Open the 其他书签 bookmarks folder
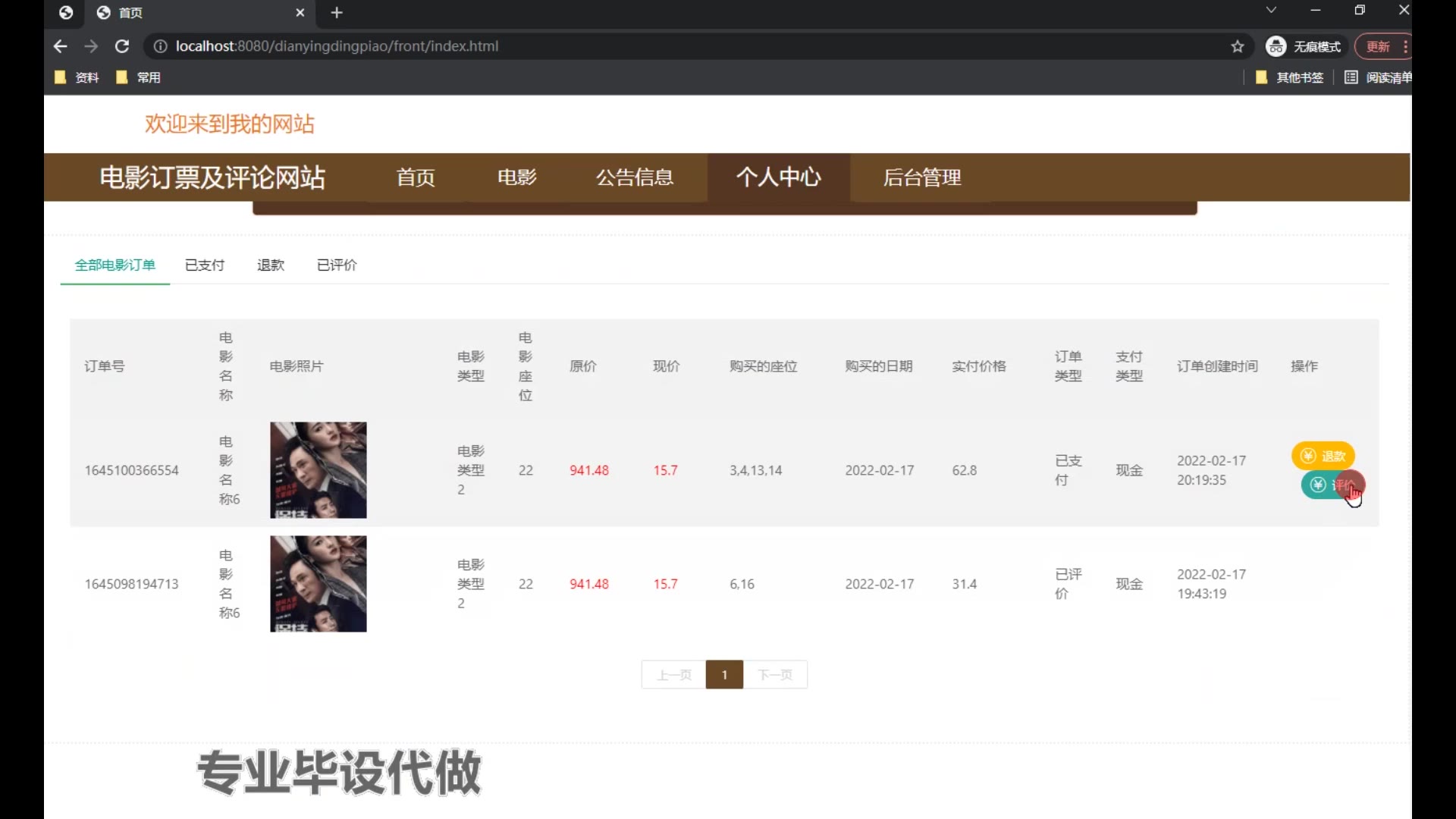Image resolution: width=1456 pixels, height=819 pixels. (1291, 77)
